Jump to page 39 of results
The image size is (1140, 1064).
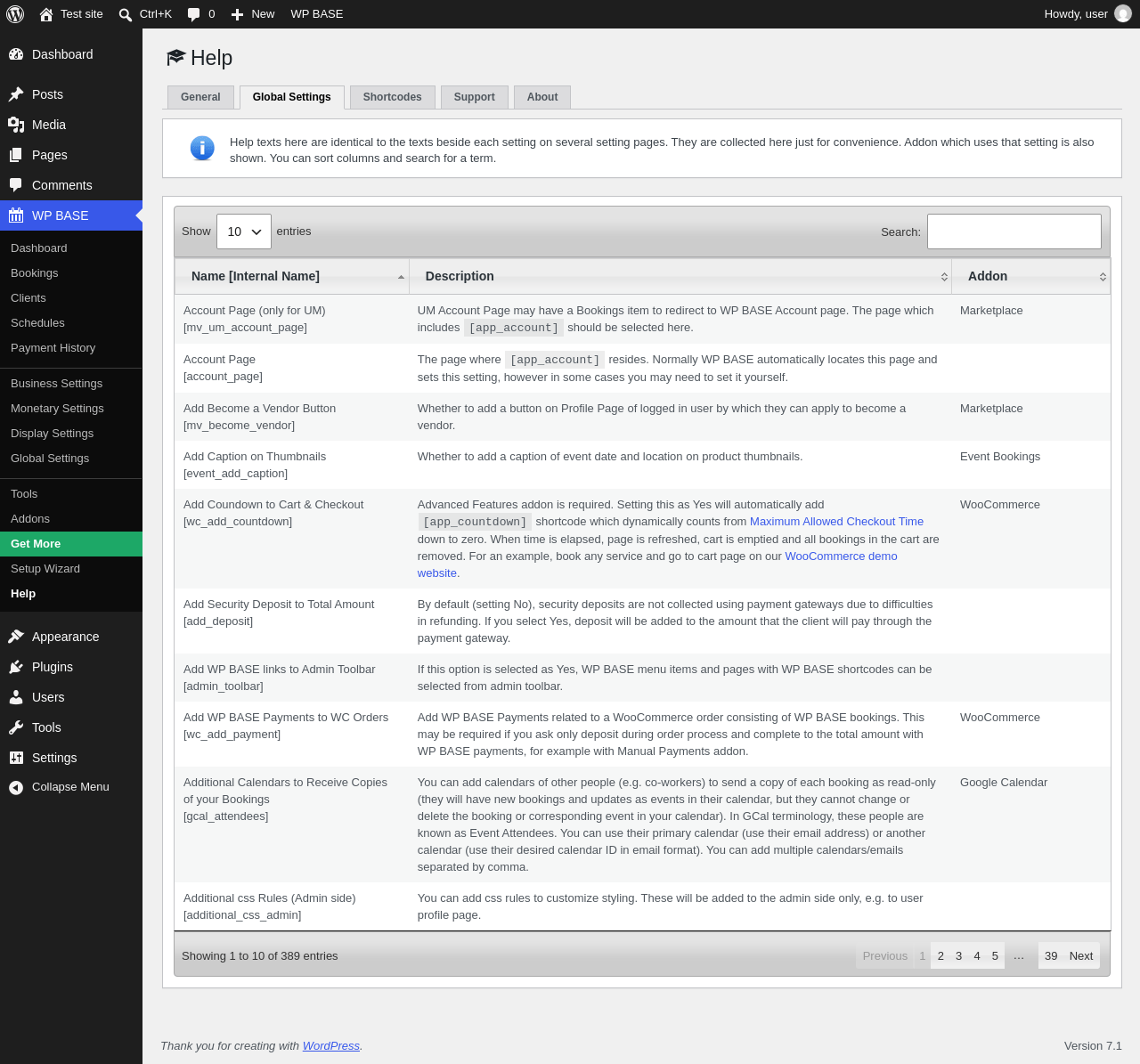point(1051,956)
